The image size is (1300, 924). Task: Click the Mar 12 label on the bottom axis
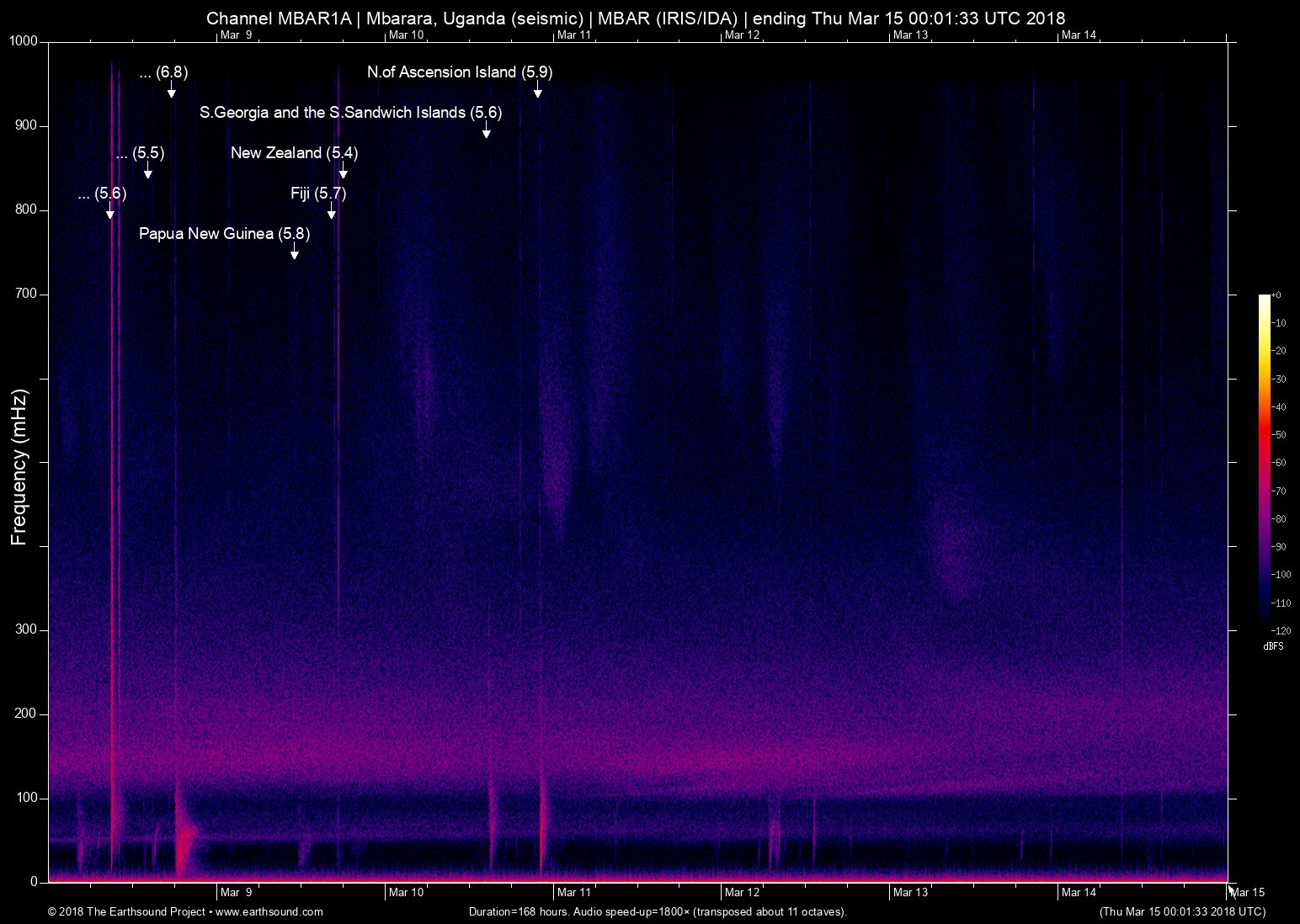pos(742,892)
